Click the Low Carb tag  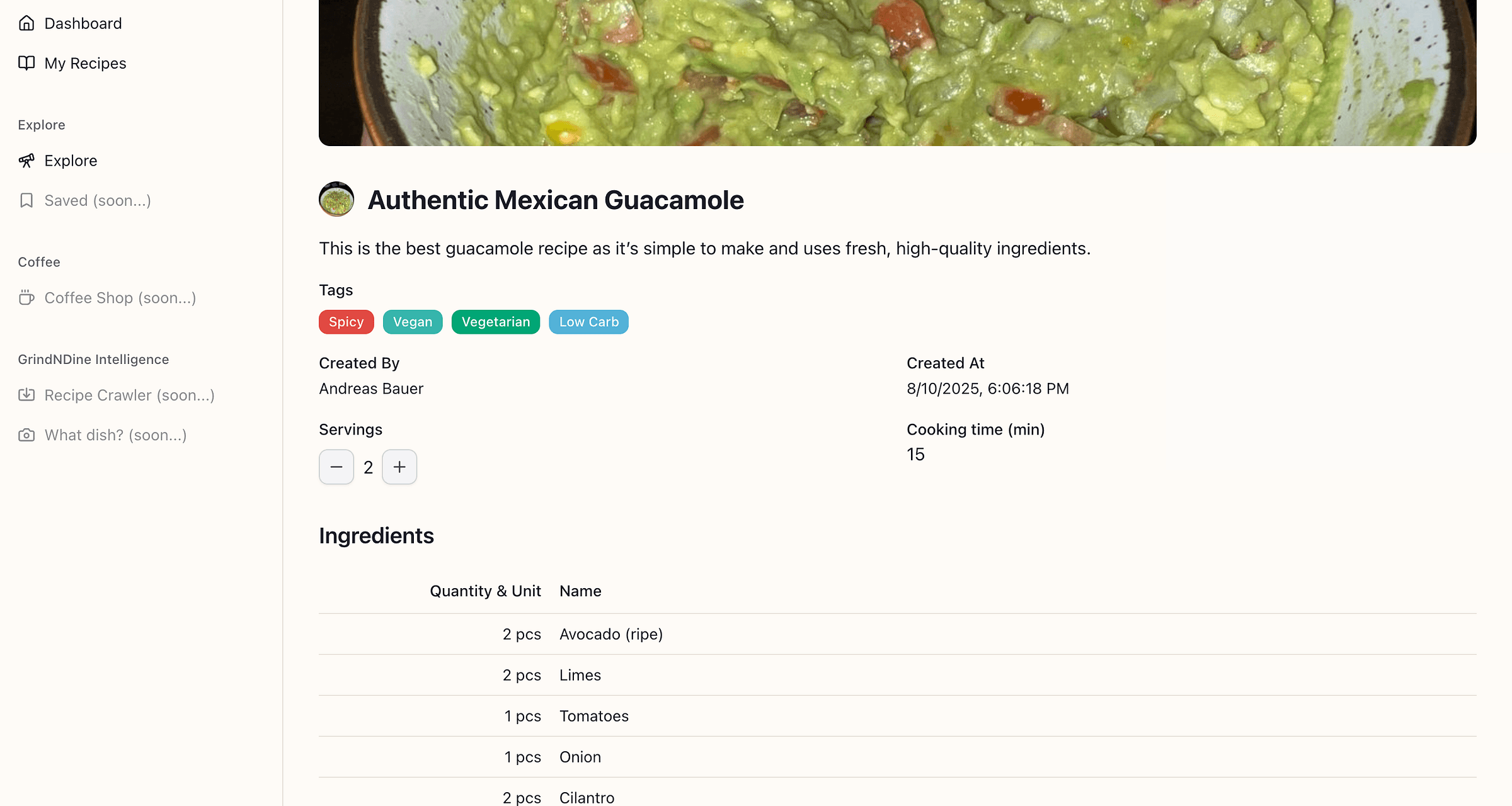[588, 322]
